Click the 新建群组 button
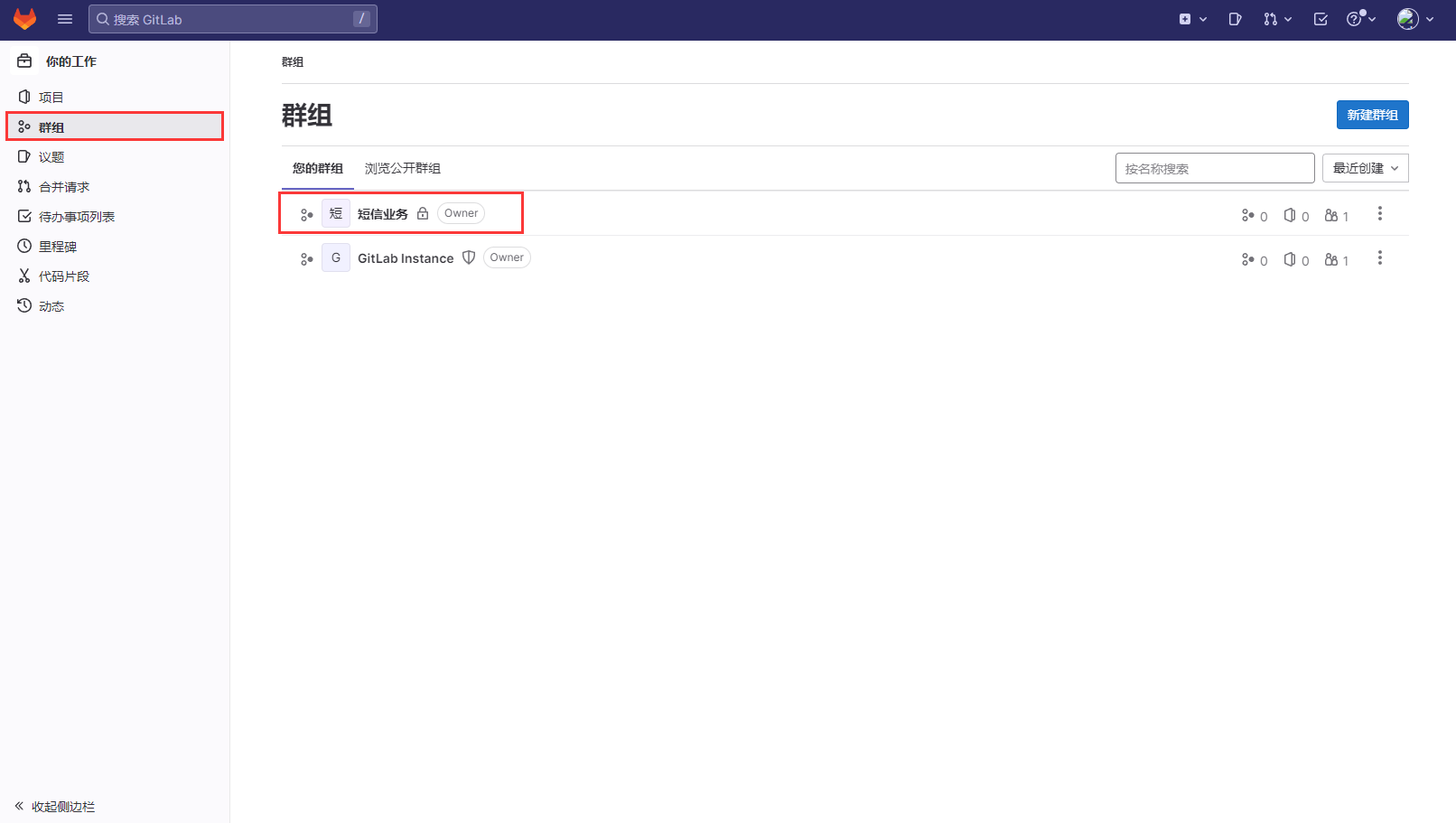This screenshot has height=823, width=1456. [x=1372, y=115]
